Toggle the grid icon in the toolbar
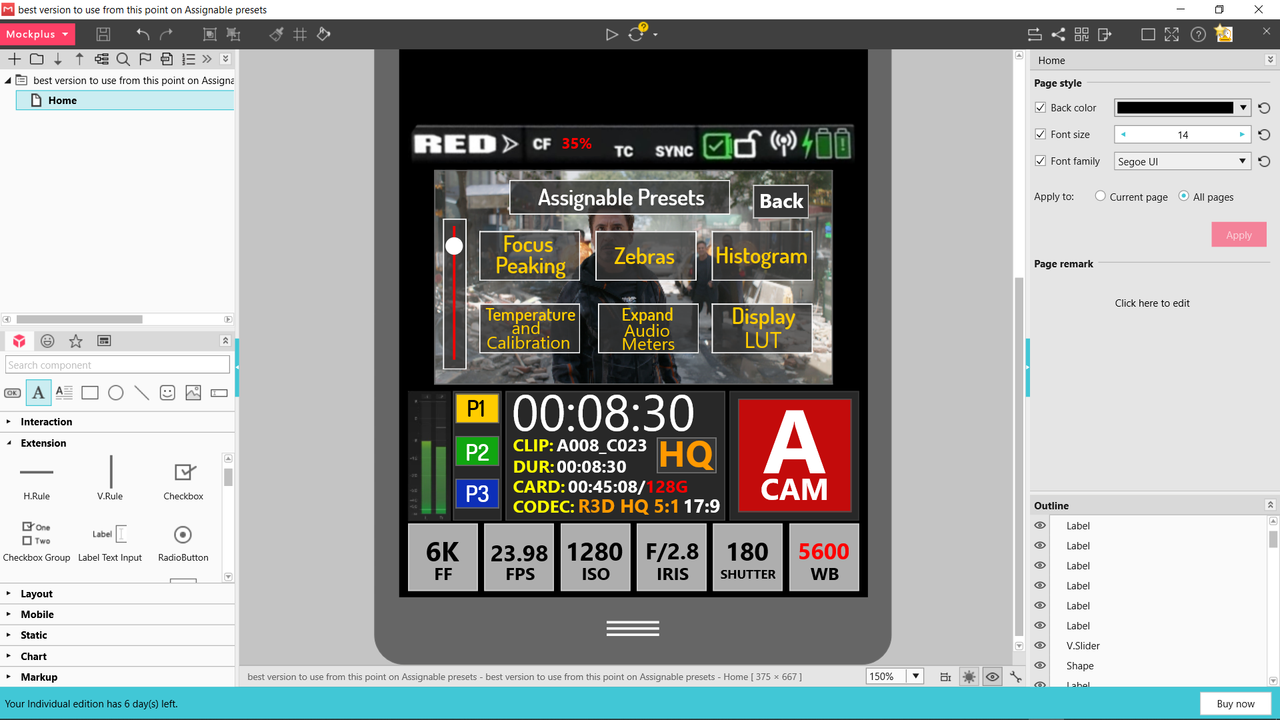Screen dimensions: 1280x720 click(x=300, y=34)
